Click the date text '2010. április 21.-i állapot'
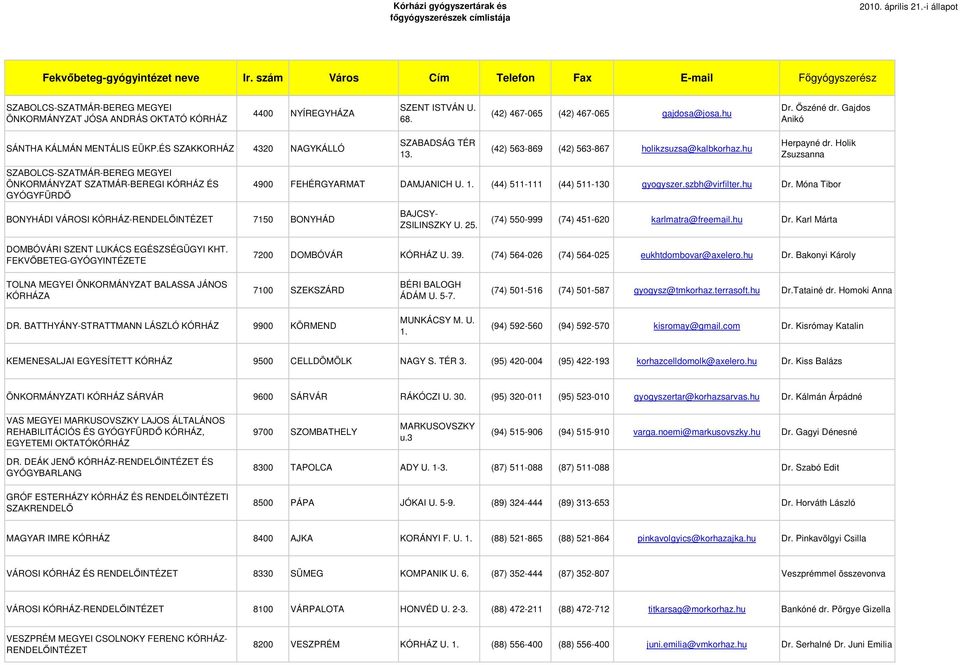 click(x=908, y=7)
